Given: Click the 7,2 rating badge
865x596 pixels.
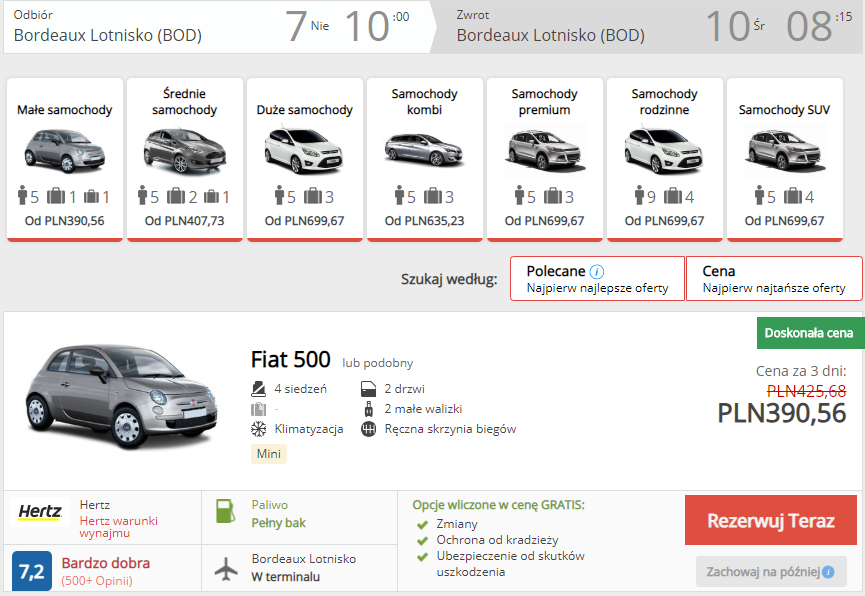Looking at the screenshot, I should pos(31,572).
